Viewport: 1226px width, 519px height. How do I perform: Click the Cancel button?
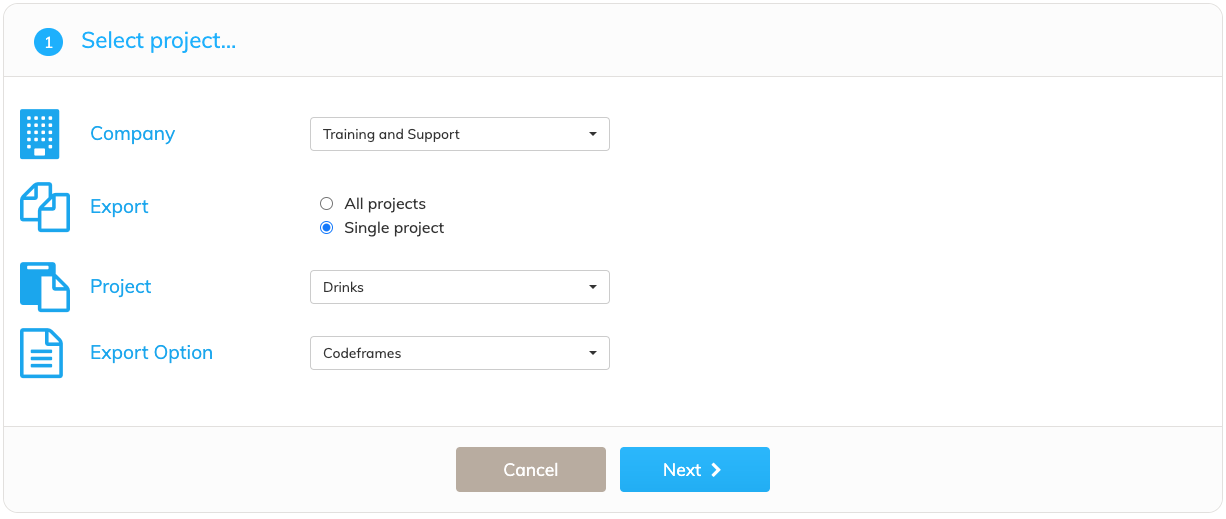tap(531, 470)
